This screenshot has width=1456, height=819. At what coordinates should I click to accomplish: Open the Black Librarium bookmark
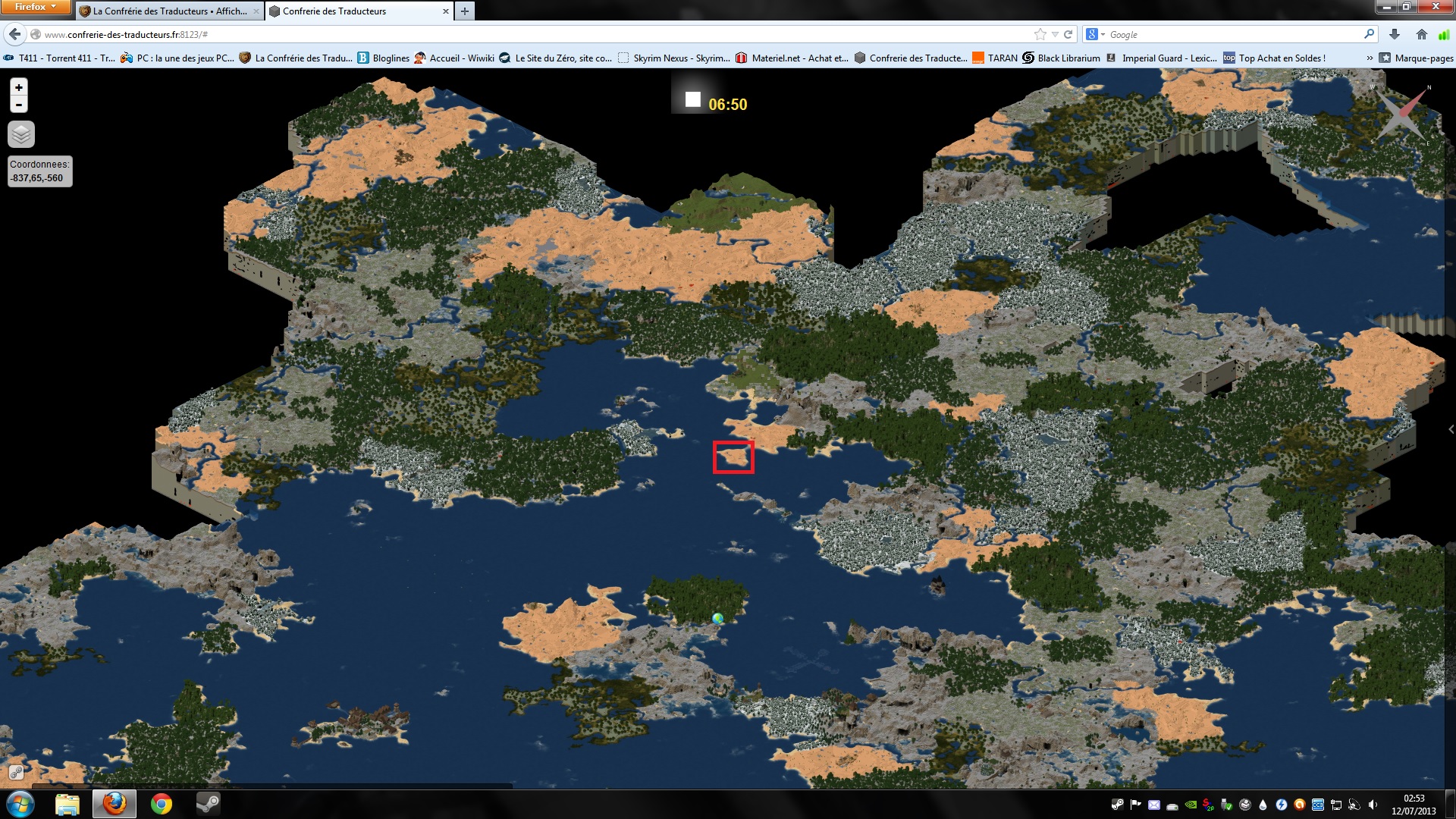pyautogui.click(x=1061, y=58)
